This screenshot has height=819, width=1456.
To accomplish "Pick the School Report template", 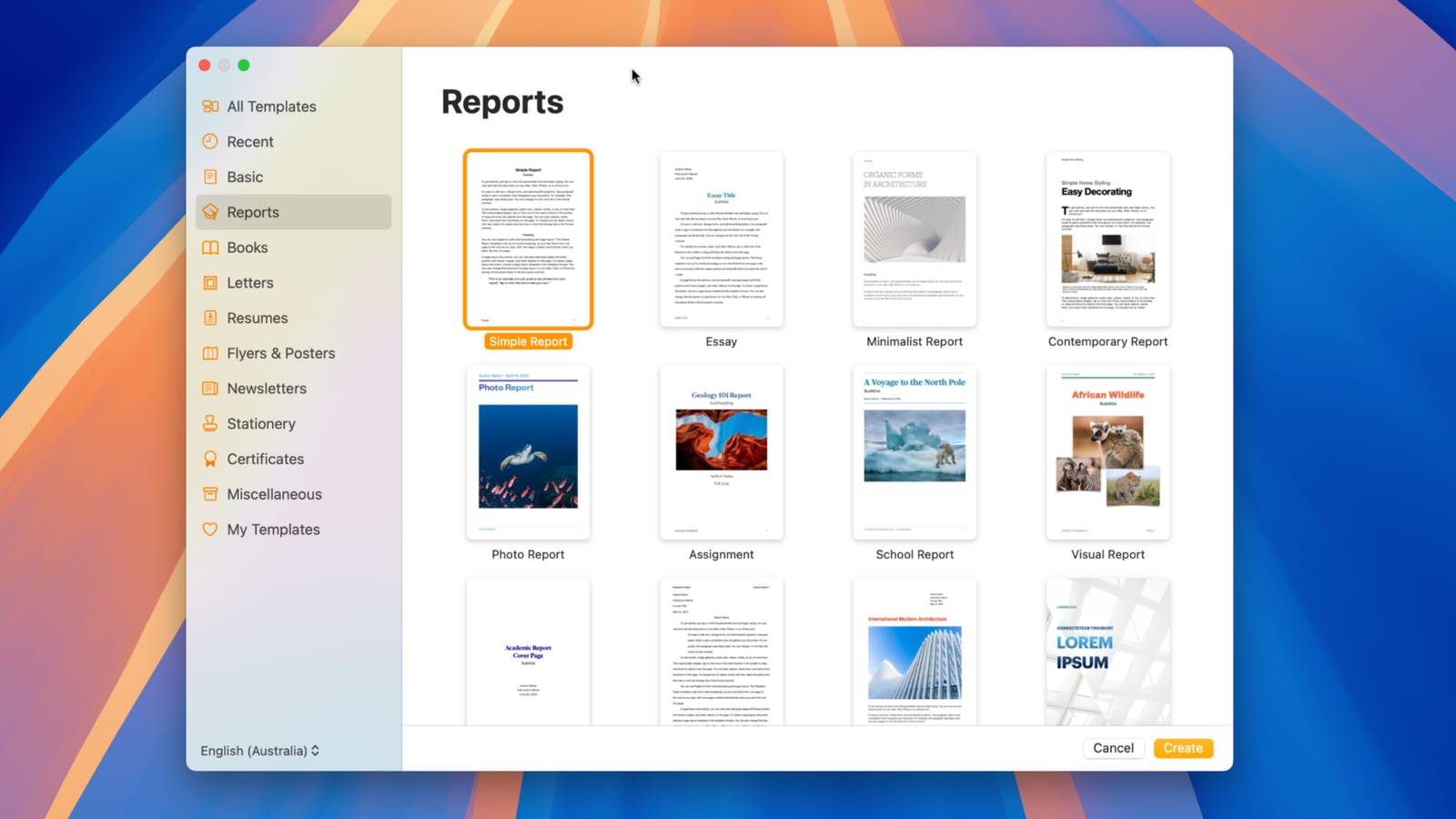I will pos(914,451).
